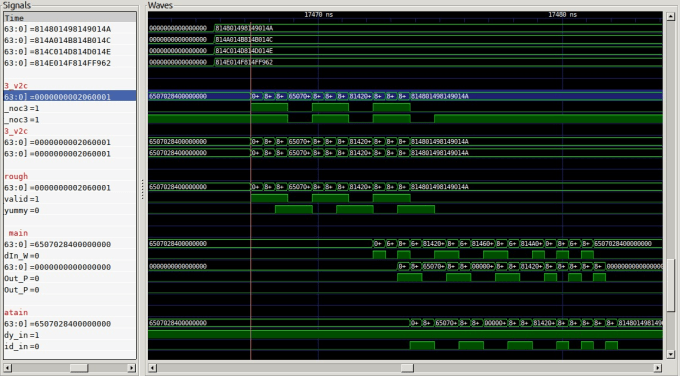This screenshot has height=376, width=680.
Task: Click right arrow of Waves horizontal scrollbar
Action: tap(658, 368)
